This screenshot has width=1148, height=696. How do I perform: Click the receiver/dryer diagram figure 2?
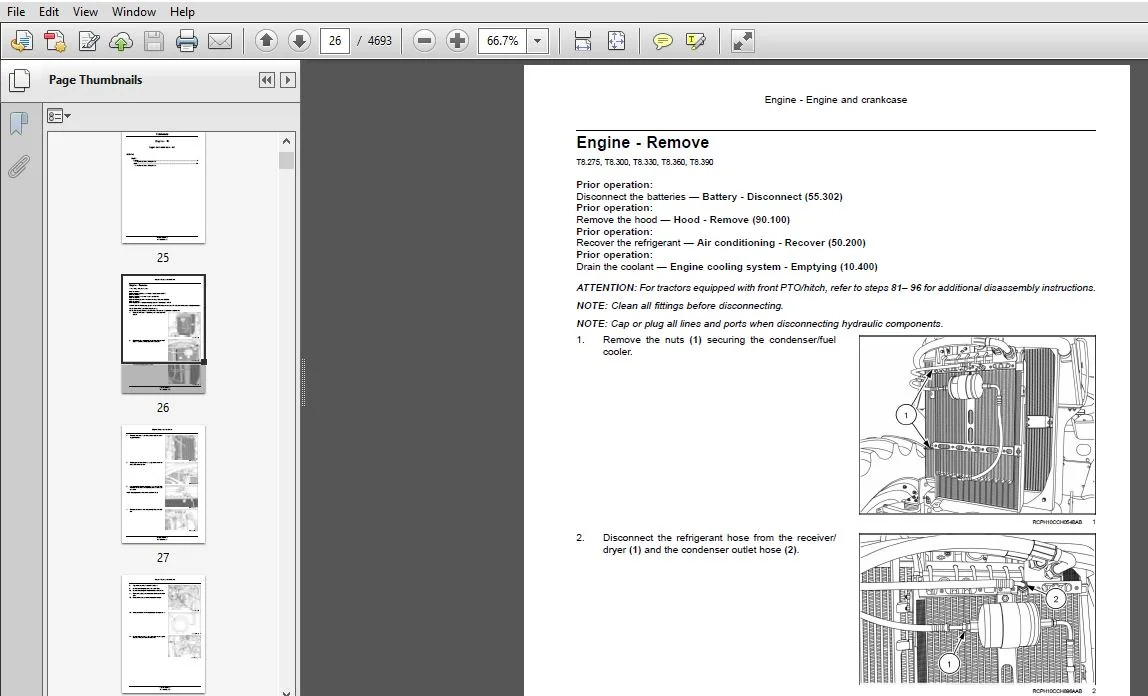[x=977, y=609]
